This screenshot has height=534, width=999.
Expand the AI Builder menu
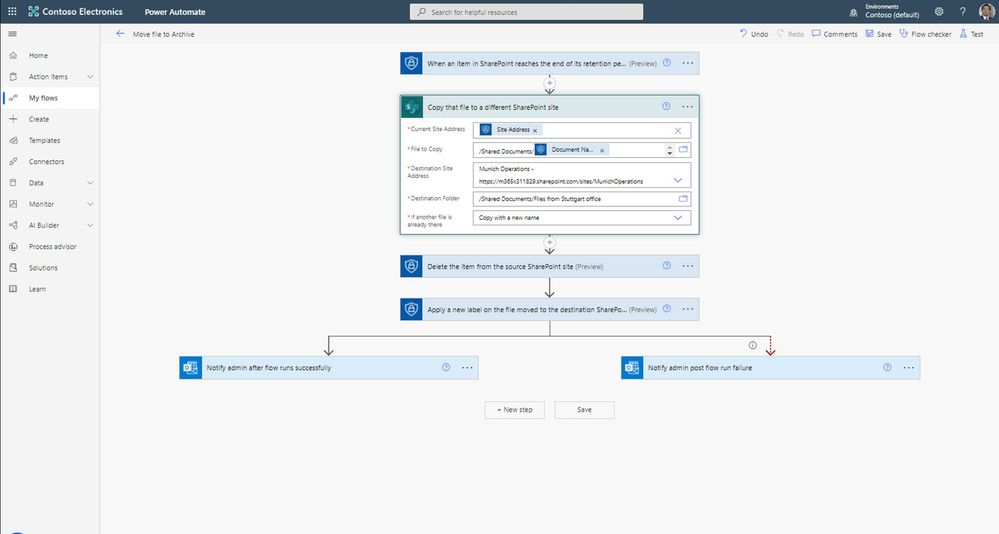90,225
